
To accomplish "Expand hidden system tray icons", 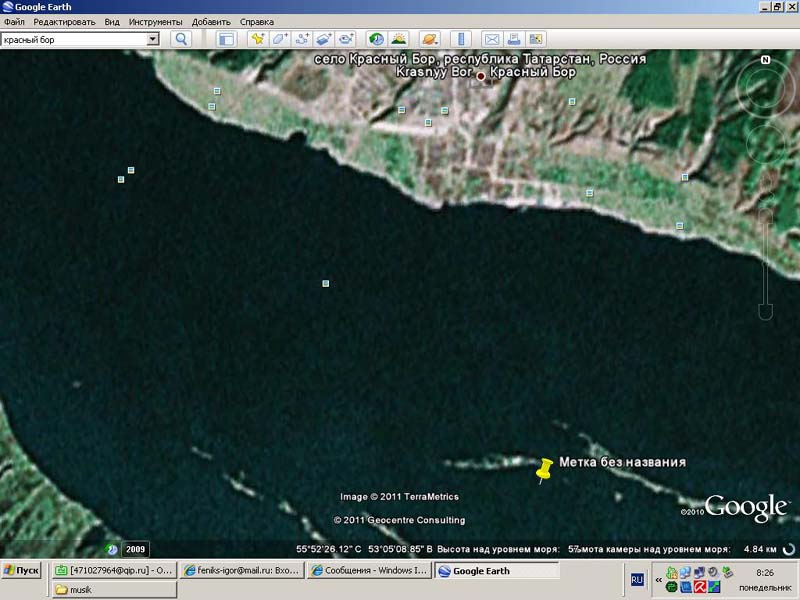I will pos(659,578).
